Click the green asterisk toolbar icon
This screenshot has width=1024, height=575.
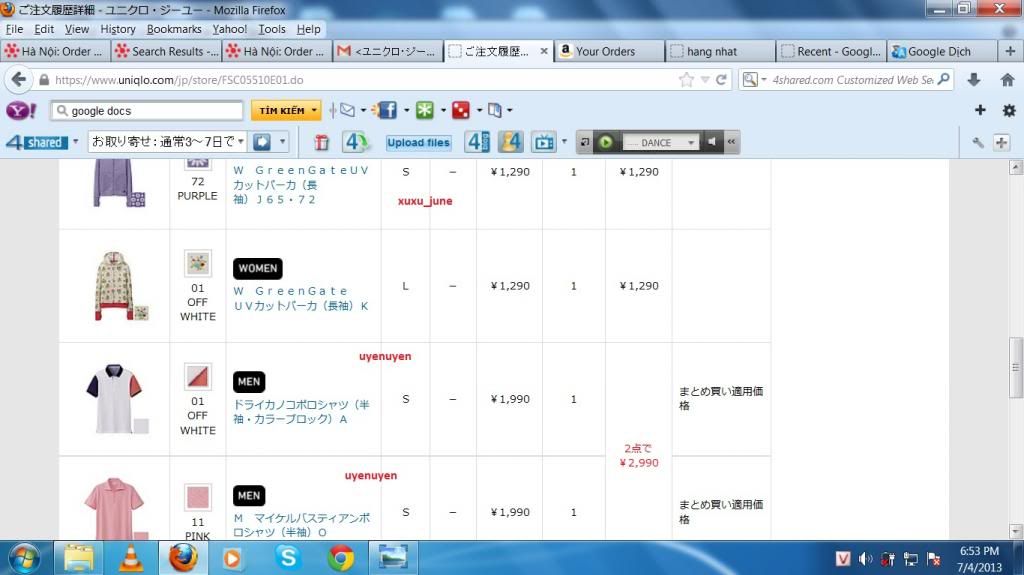pos(425,110)
